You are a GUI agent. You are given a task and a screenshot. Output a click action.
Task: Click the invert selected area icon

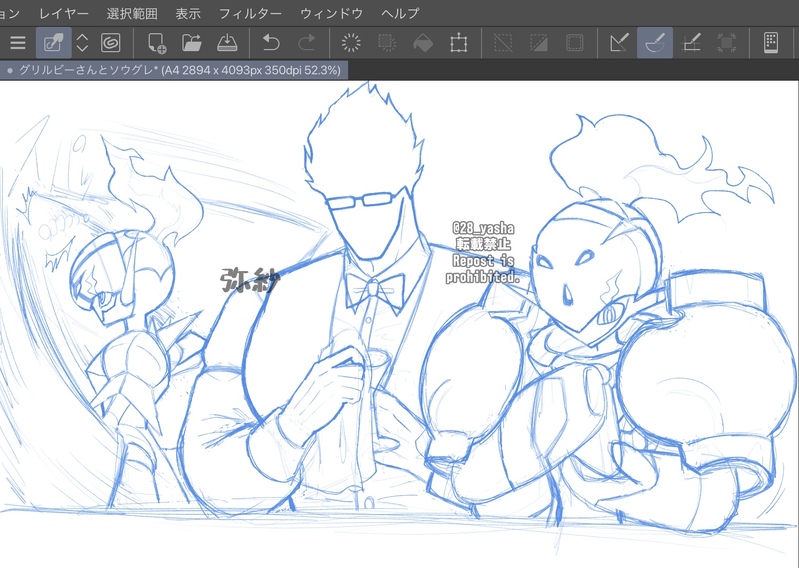click(x=539, y=43)
